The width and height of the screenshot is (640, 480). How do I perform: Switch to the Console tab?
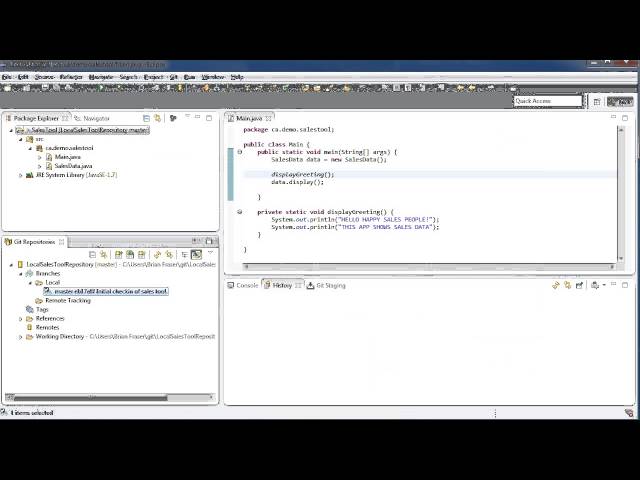(243, 285)
